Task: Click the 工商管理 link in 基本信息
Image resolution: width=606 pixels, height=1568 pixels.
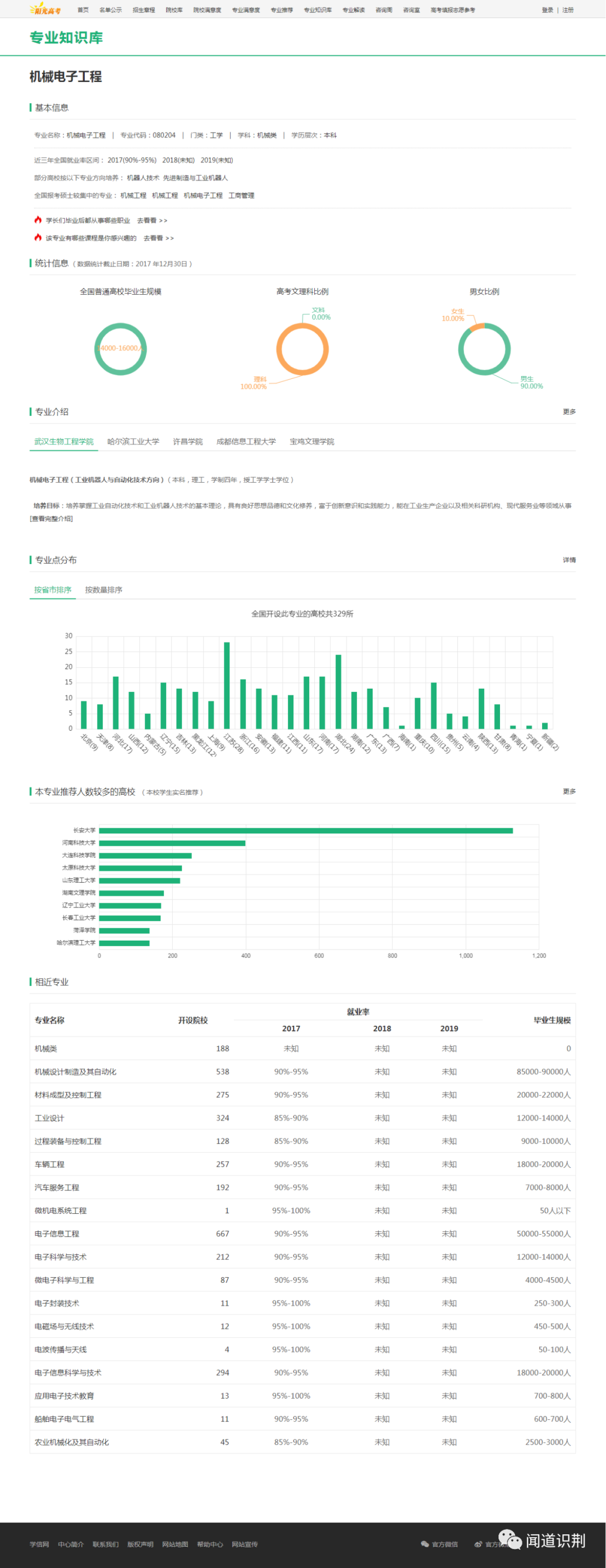Action: 241,195
